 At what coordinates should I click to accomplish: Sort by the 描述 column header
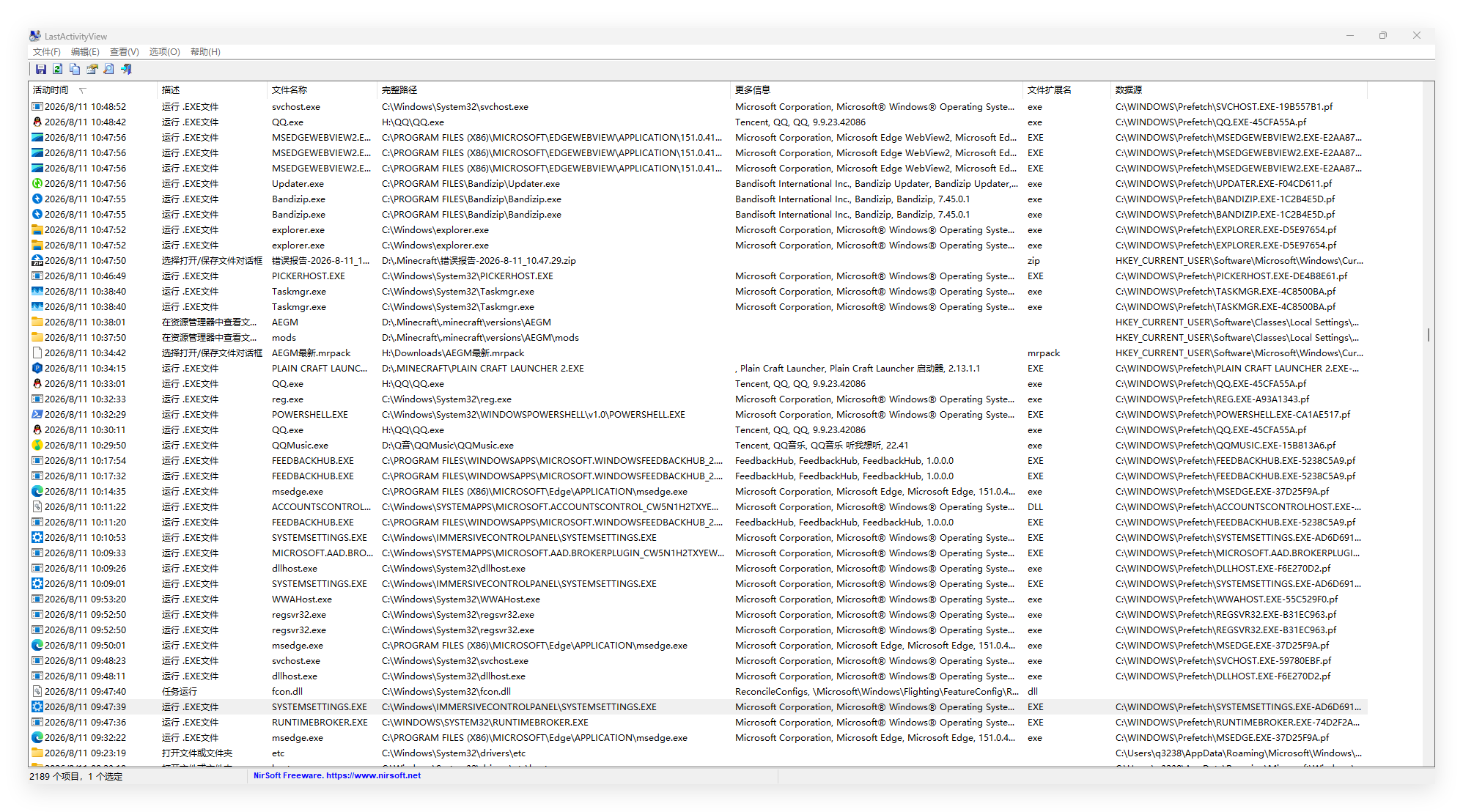pos(213,90)
